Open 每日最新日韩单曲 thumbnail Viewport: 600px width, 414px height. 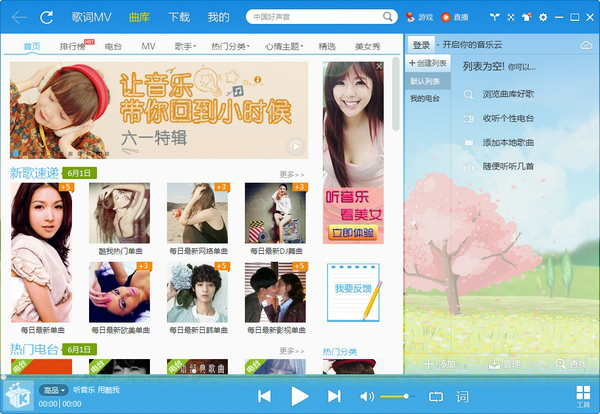tap(198, 292)
